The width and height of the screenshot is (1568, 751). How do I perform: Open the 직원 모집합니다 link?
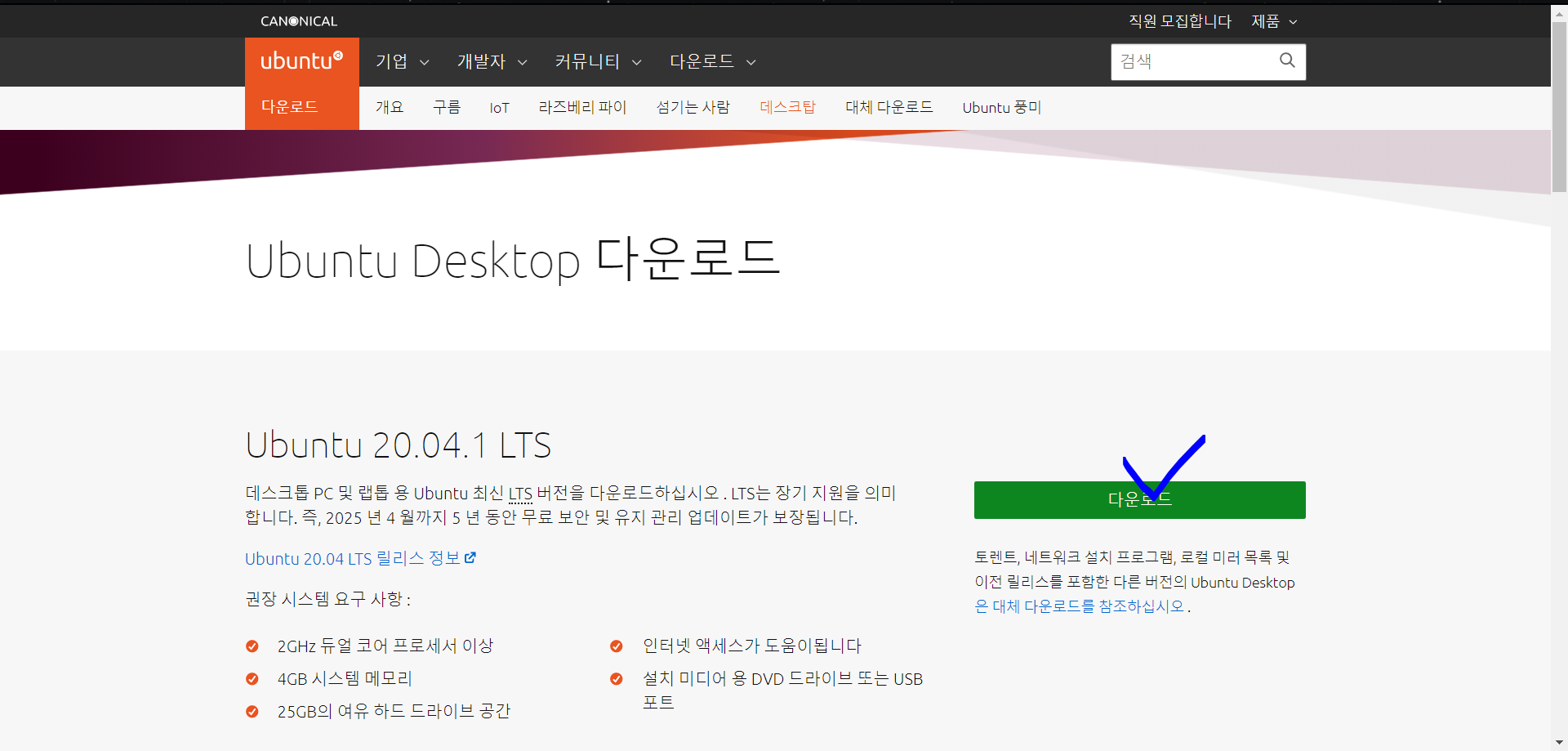[x=1179, y=21]
